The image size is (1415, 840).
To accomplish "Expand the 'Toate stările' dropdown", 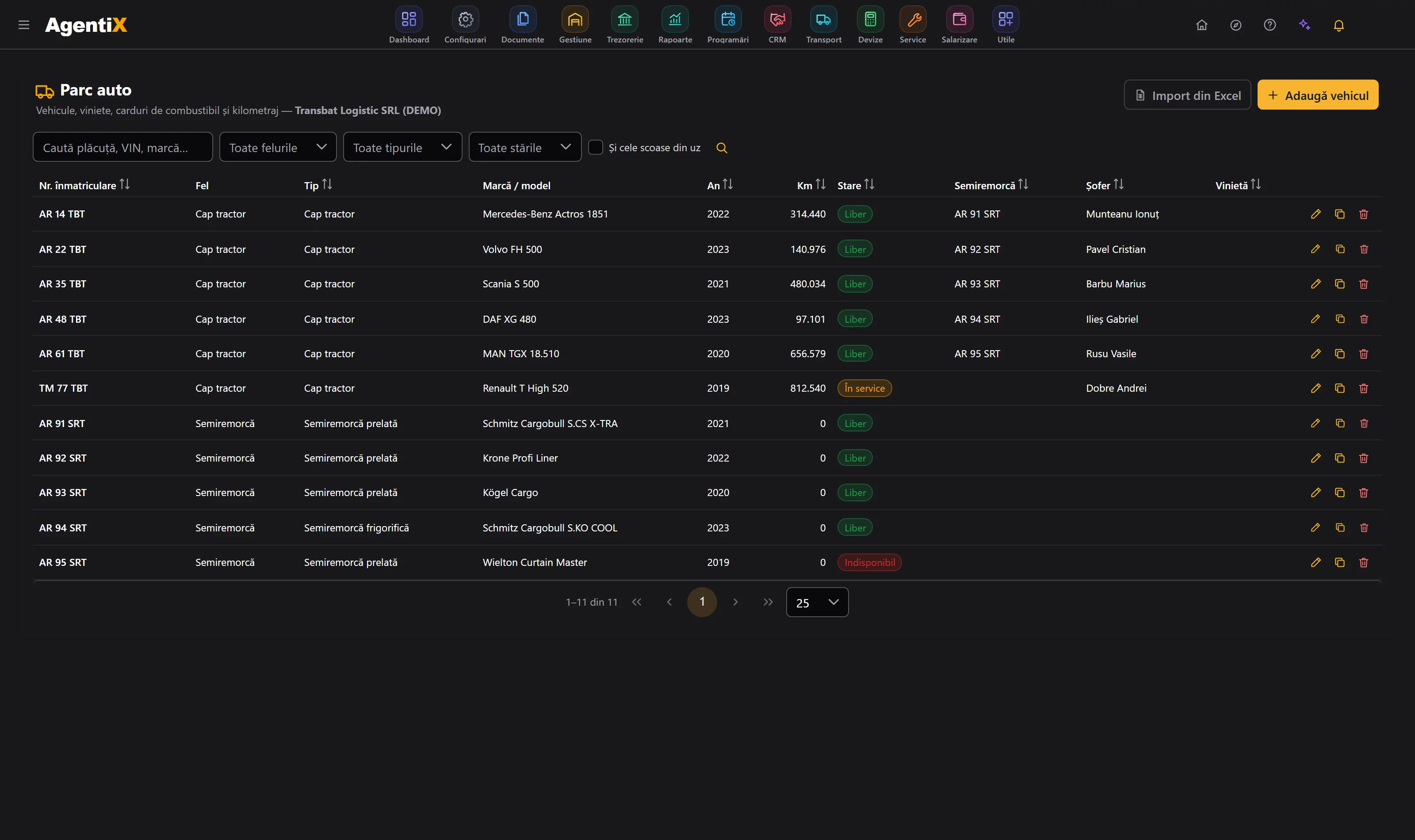I will click(x=525, y=147).
